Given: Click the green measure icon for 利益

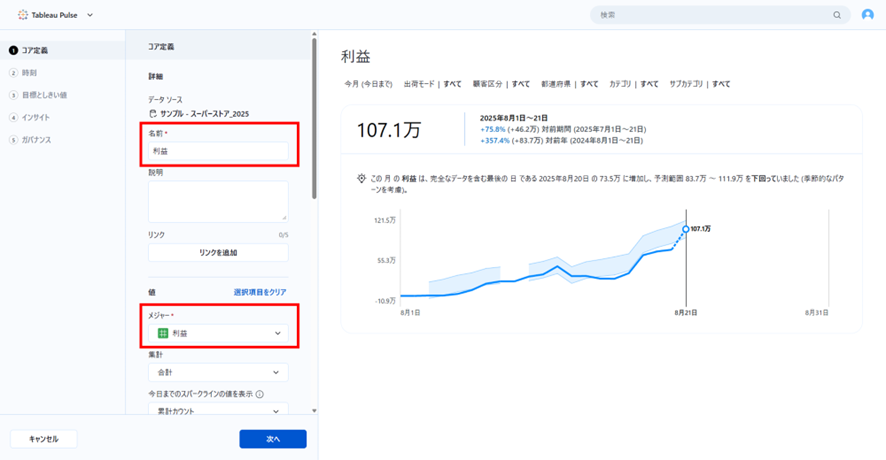Looking at the screenshot, I should click(164, 333).
